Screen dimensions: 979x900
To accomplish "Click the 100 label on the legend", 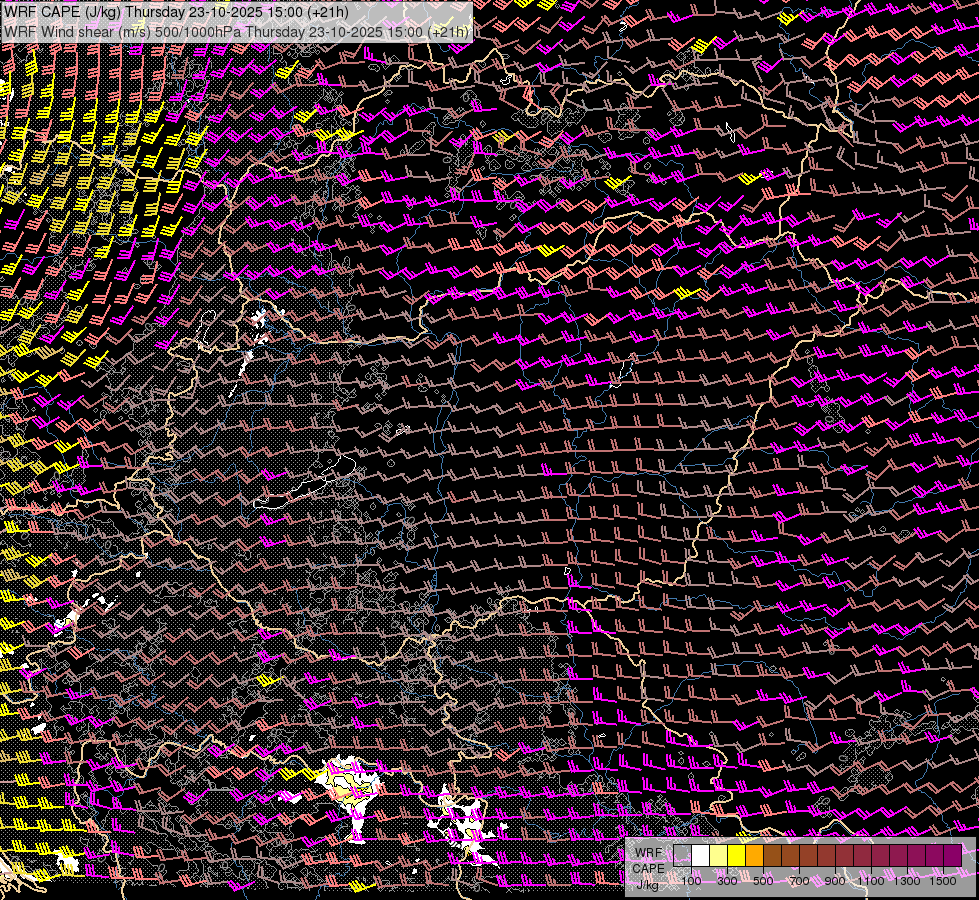I will [x=691, y=881].
